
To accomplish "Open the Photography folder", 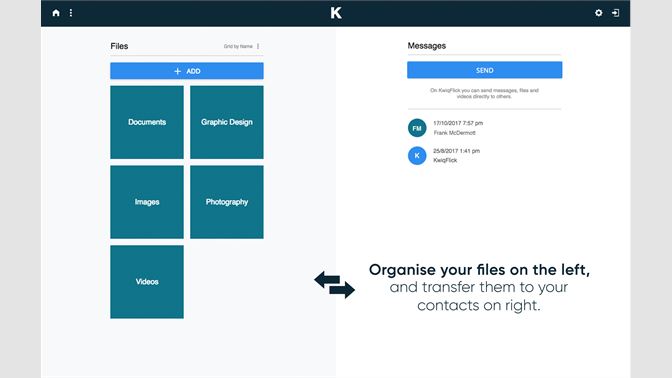I will [227, 202].
